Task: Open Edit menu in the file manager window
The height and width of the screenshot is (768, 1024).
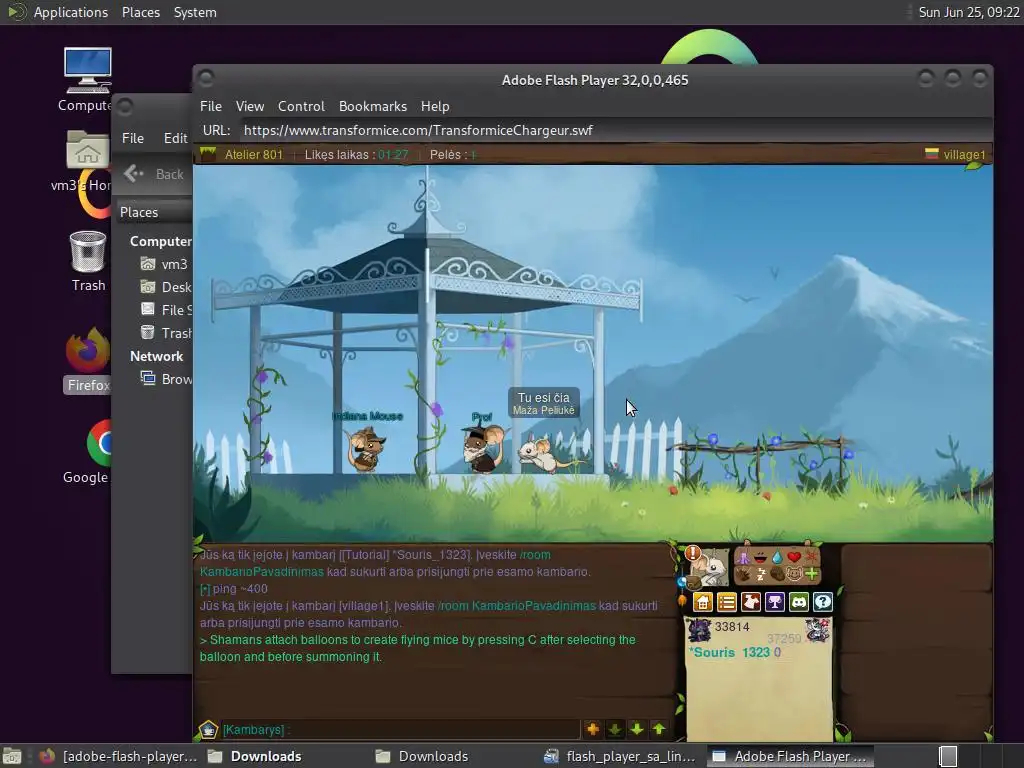Action: click(175, 138)
